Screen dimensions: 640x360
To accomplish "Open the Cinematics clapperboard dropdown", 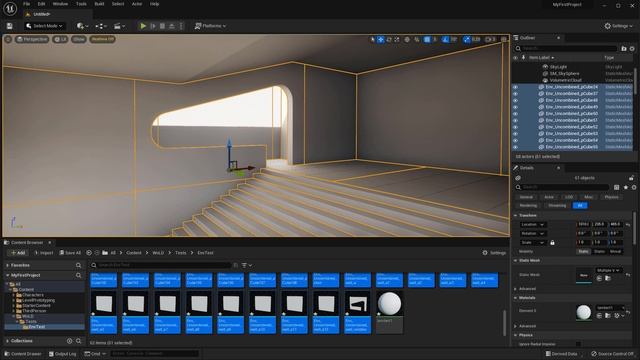I will [x=119, y=26].
